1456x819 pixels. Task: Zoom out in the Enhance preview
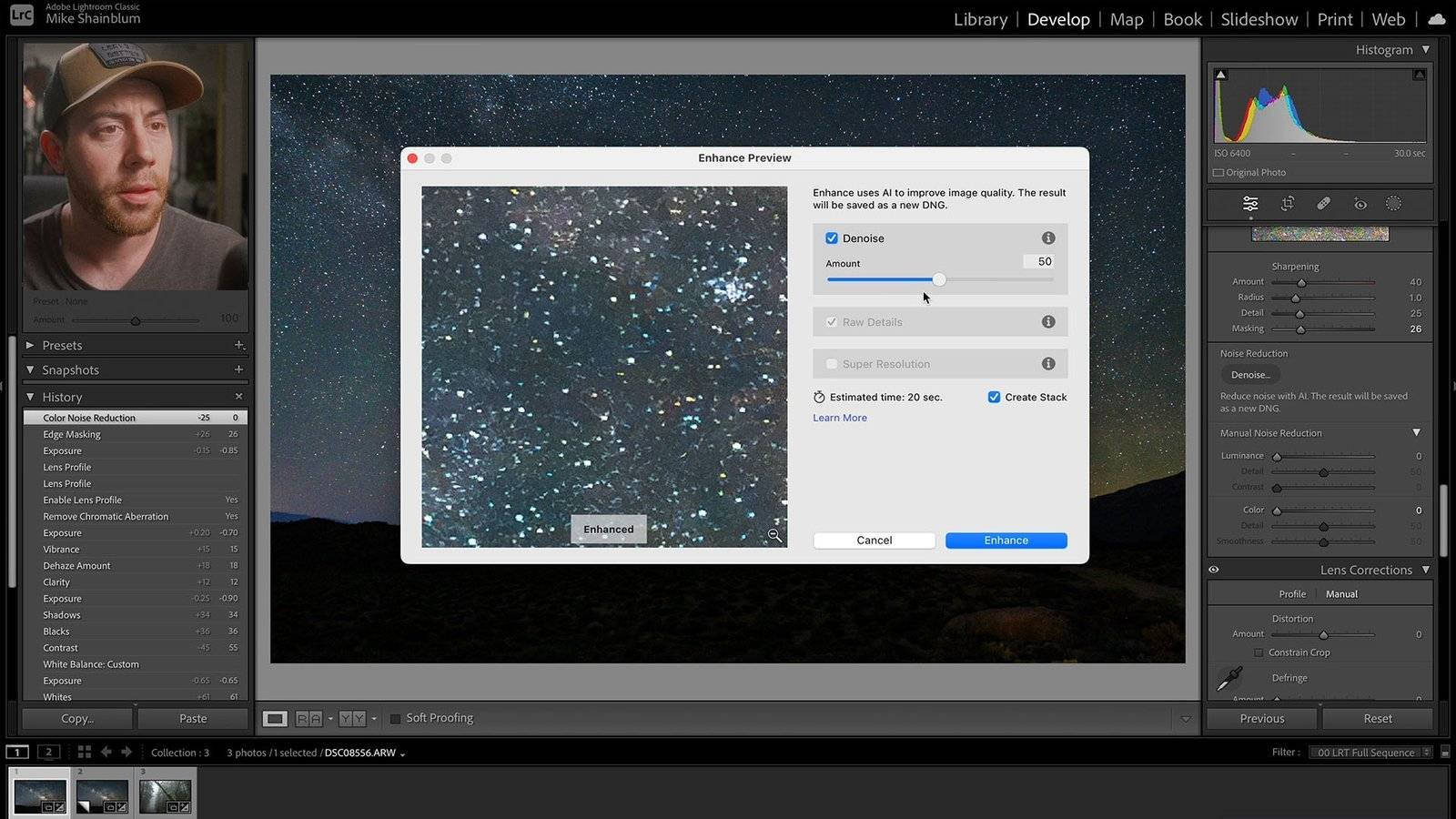(x=774, y=535)
